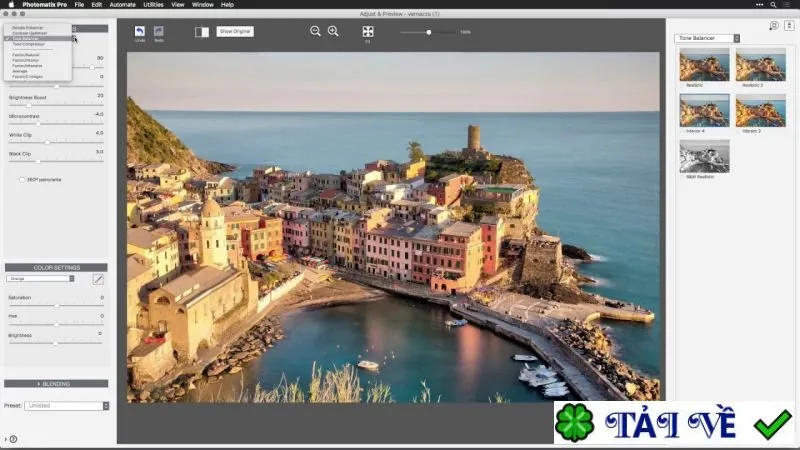
Task: Click the White Clip slider
Action: click(56, 142)
